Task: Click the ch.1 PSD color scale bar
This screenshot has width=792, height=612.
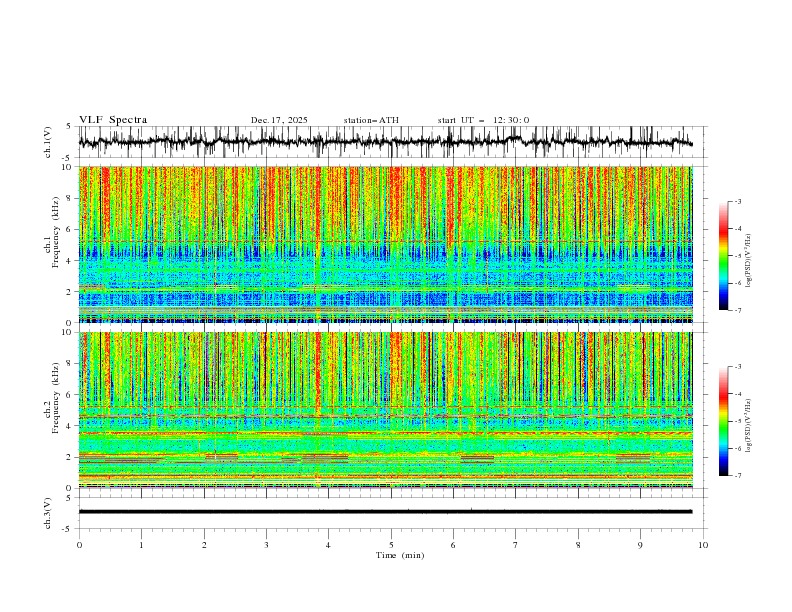Action: pos(723,256)
